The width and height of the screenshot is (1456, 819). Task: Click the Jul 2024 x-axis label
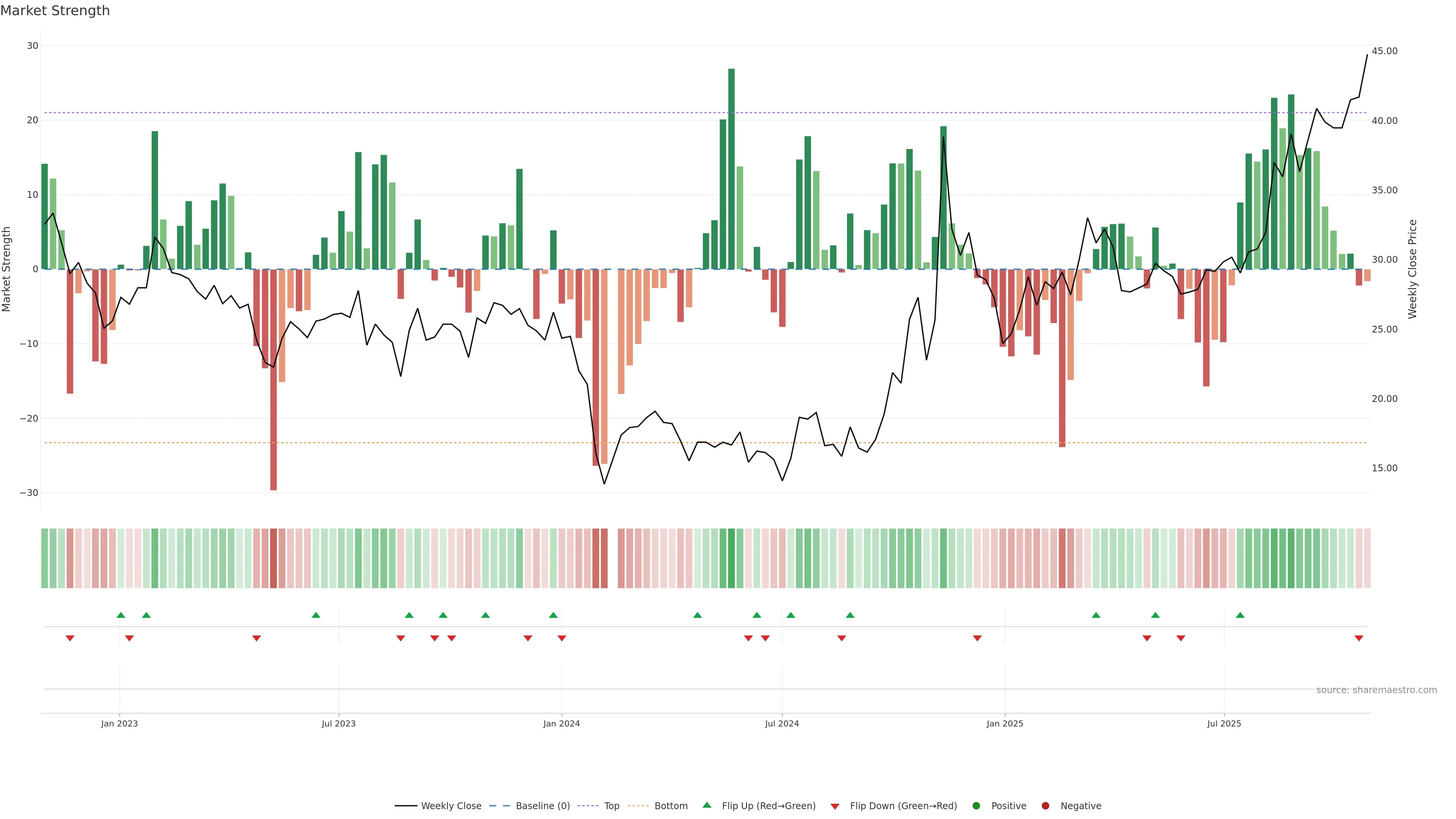[x=782, y=723]
